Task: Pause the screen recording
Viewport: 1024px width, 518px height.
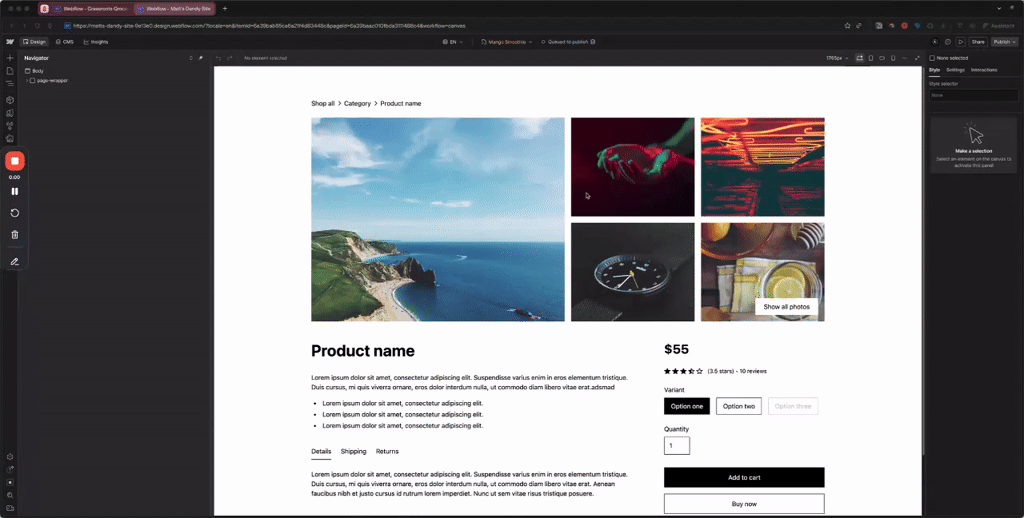Action: click(x=14, y=191)
